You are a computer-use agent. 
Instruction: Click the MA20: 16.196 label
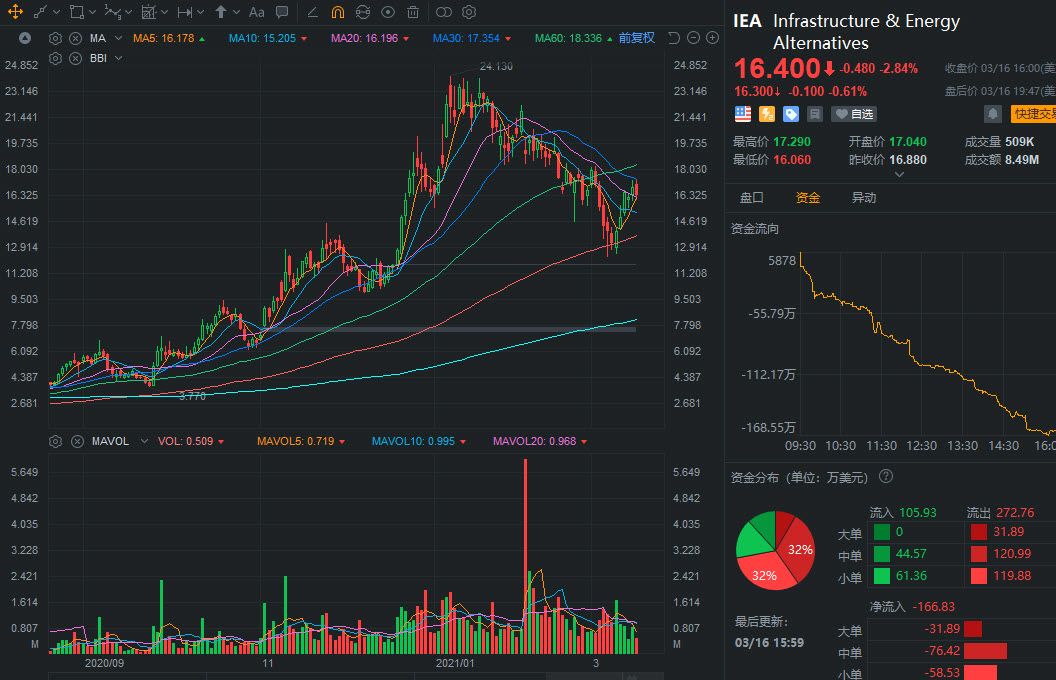coord(364,38)
